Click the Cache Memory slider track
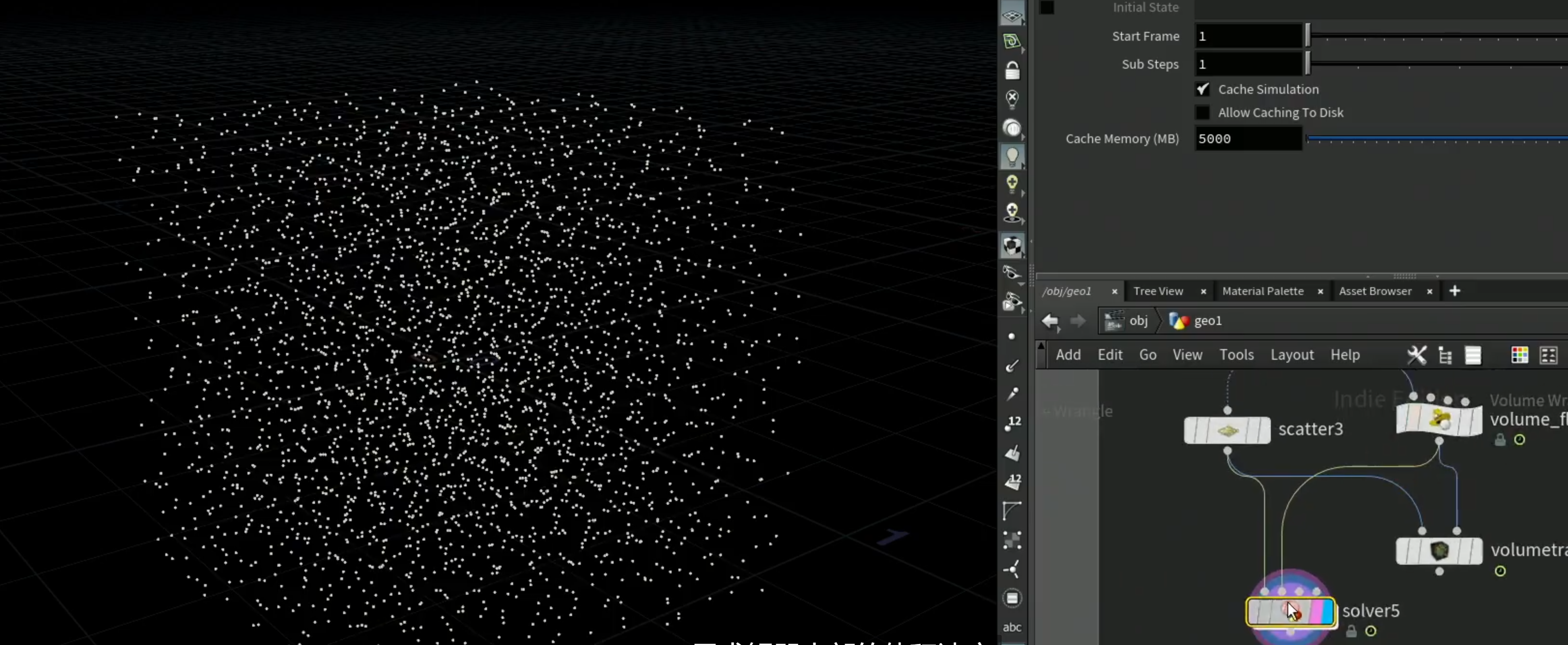 (x=1437, y=139)
